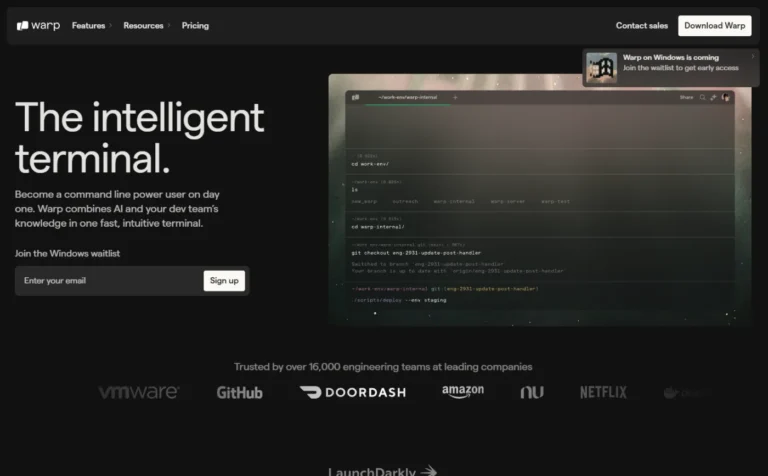Screen dimensions: 768x476
Task: Click the 'The intelligent terminal.' headline
Action: click(x=140, y=138)
